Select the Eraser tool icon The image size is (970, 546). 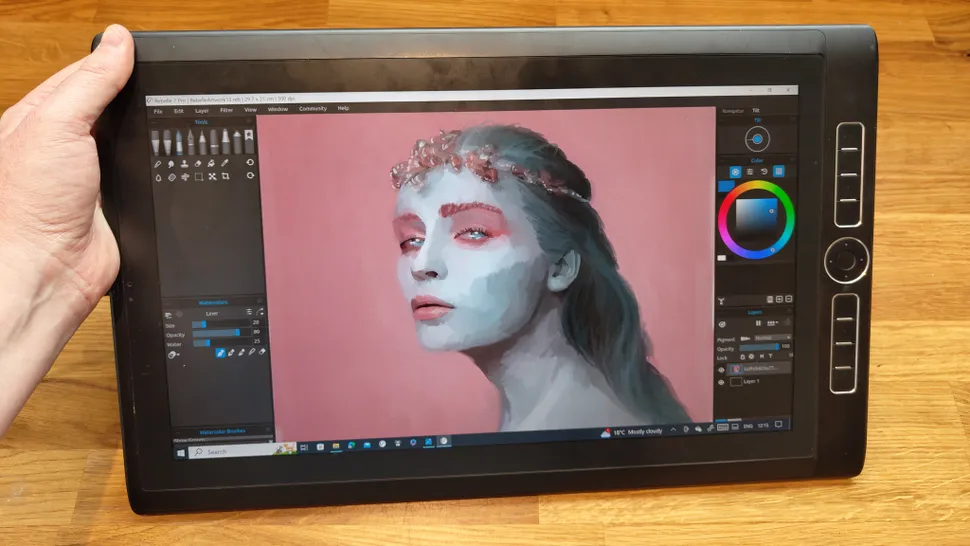click(x=197, y=163)
